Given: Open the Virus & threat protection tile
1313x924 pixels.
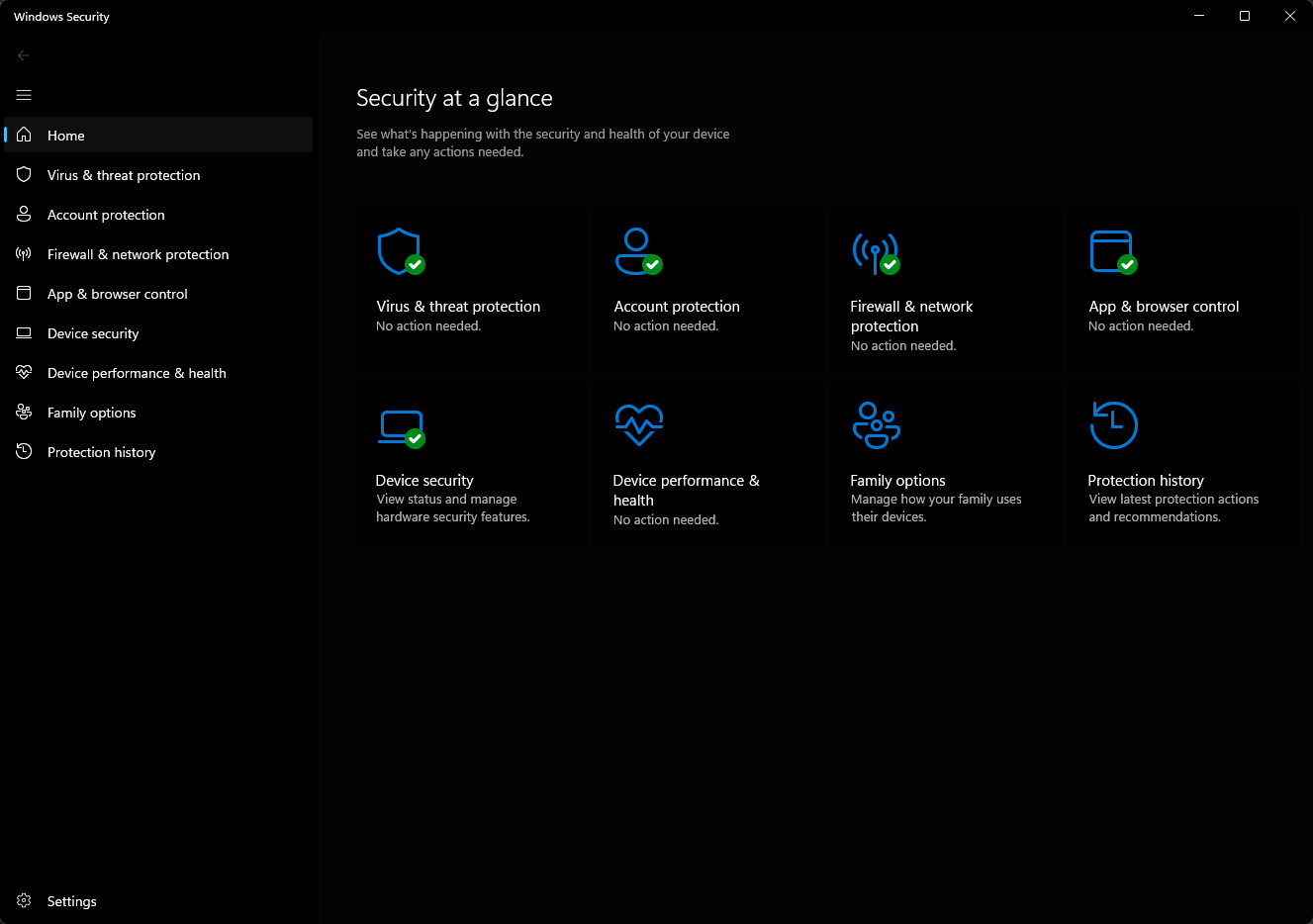Looking at the screenshot, I should tap(471, 290).
